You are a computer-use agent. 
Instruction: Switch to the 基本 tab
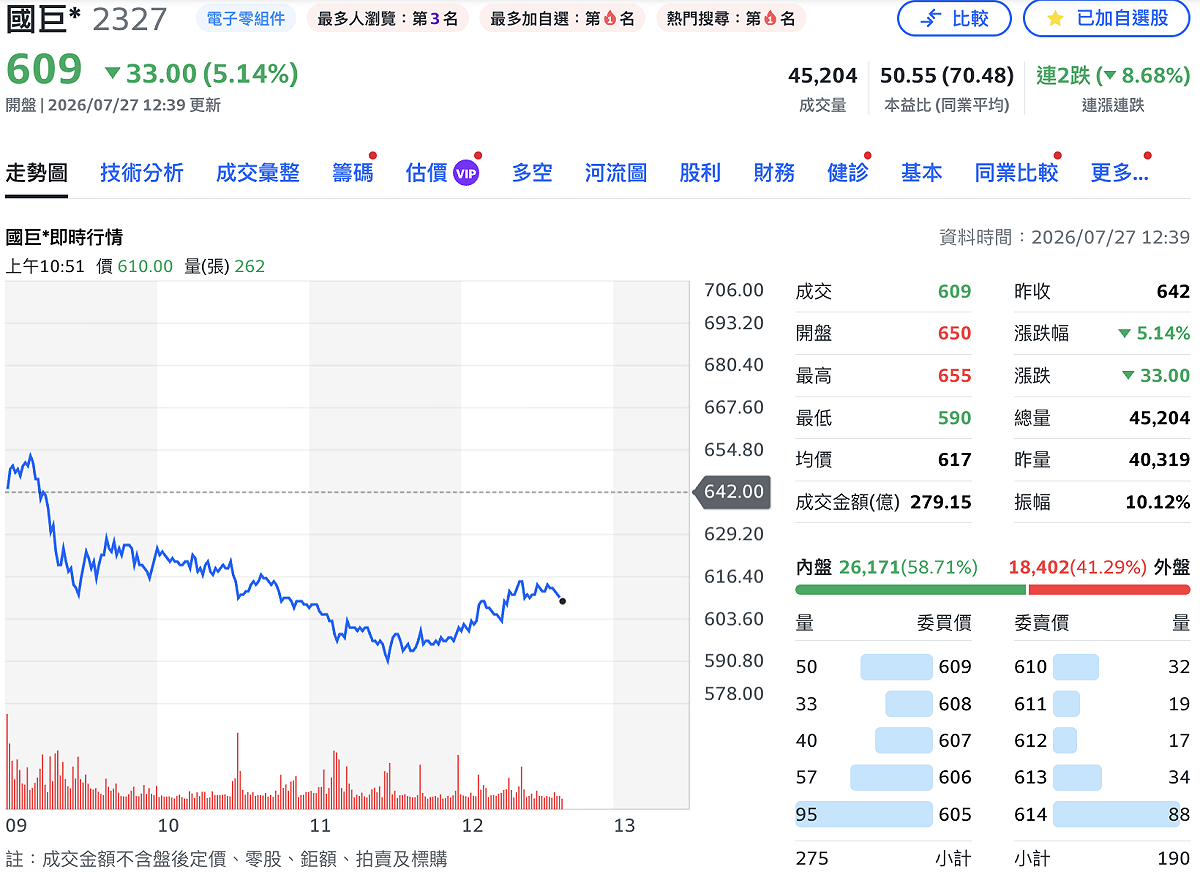921,172
